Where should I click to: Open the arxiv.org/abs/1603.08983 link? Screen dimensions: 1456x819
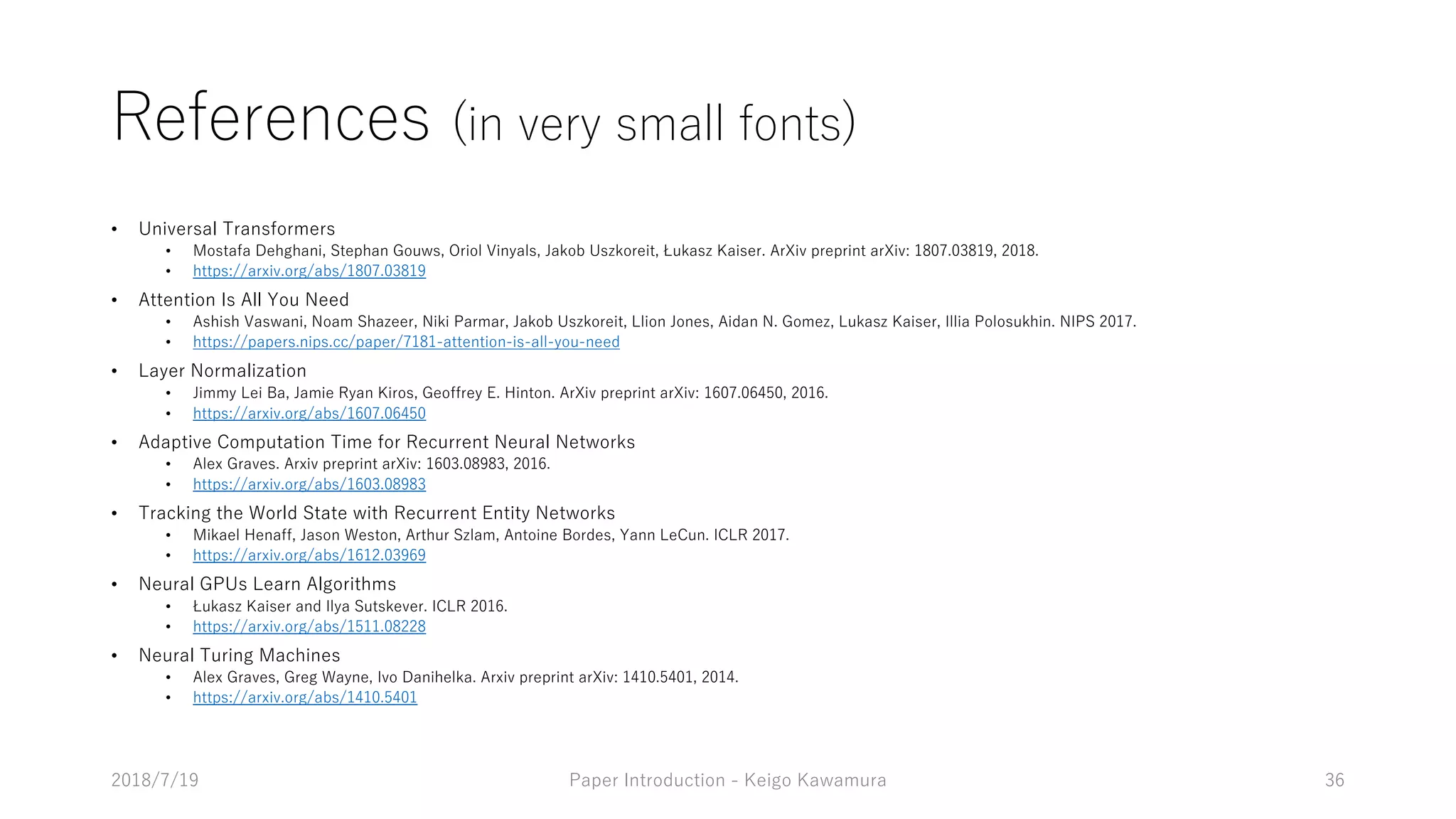coord(309,484)
